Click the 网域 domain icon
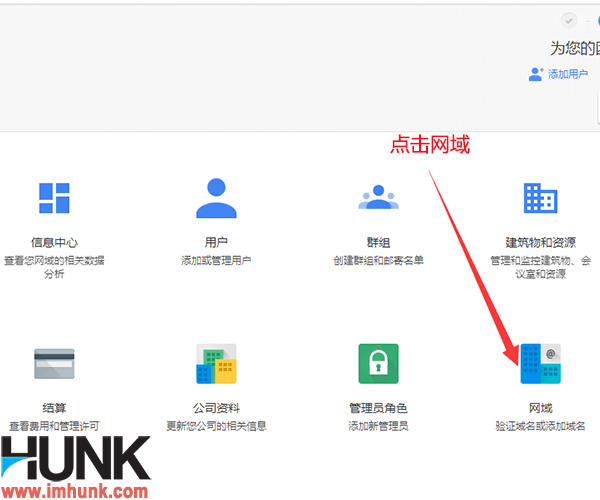600x500 pixels. (x=540, y=364)
